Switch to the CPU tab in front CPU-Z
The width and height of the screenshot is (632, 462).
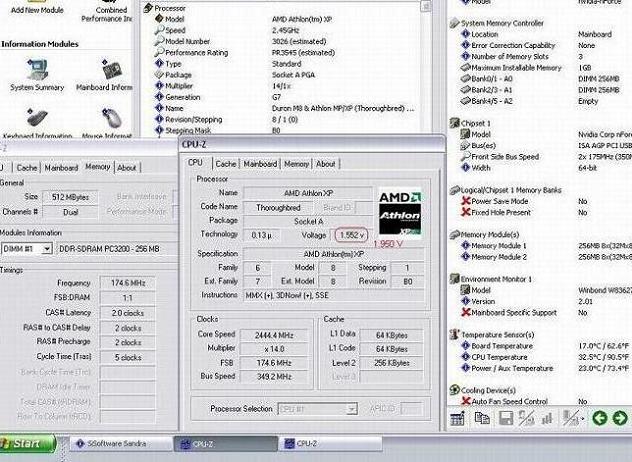coord(195,163)
